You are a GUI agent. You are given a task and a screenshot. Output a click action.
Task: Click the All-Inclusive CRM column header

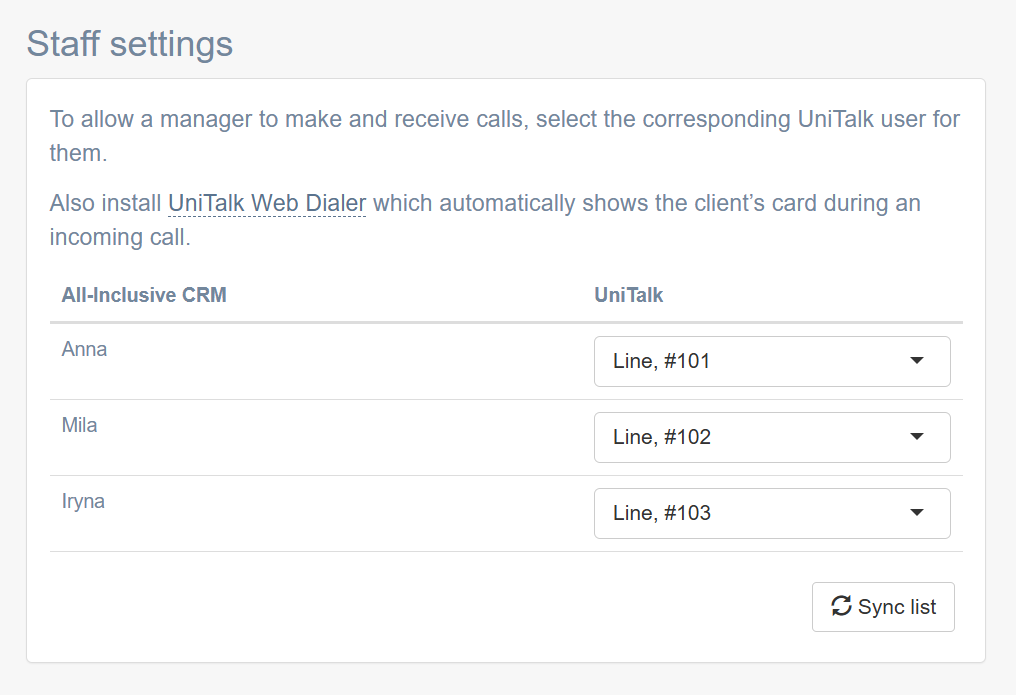[x=144, y=295]
